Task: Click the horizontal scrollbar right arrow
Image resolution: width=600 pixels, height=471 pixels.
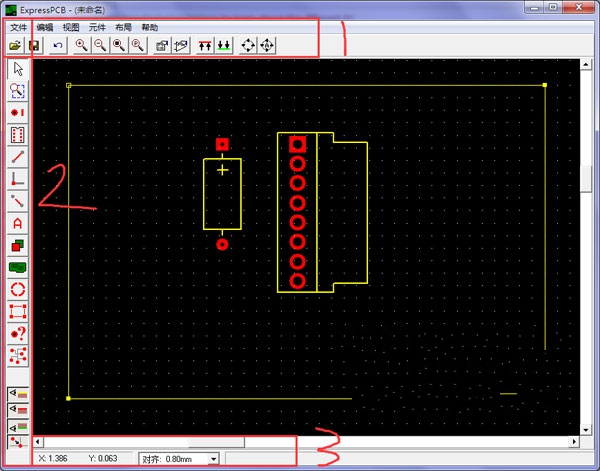Action: click(x=574, y=442)
